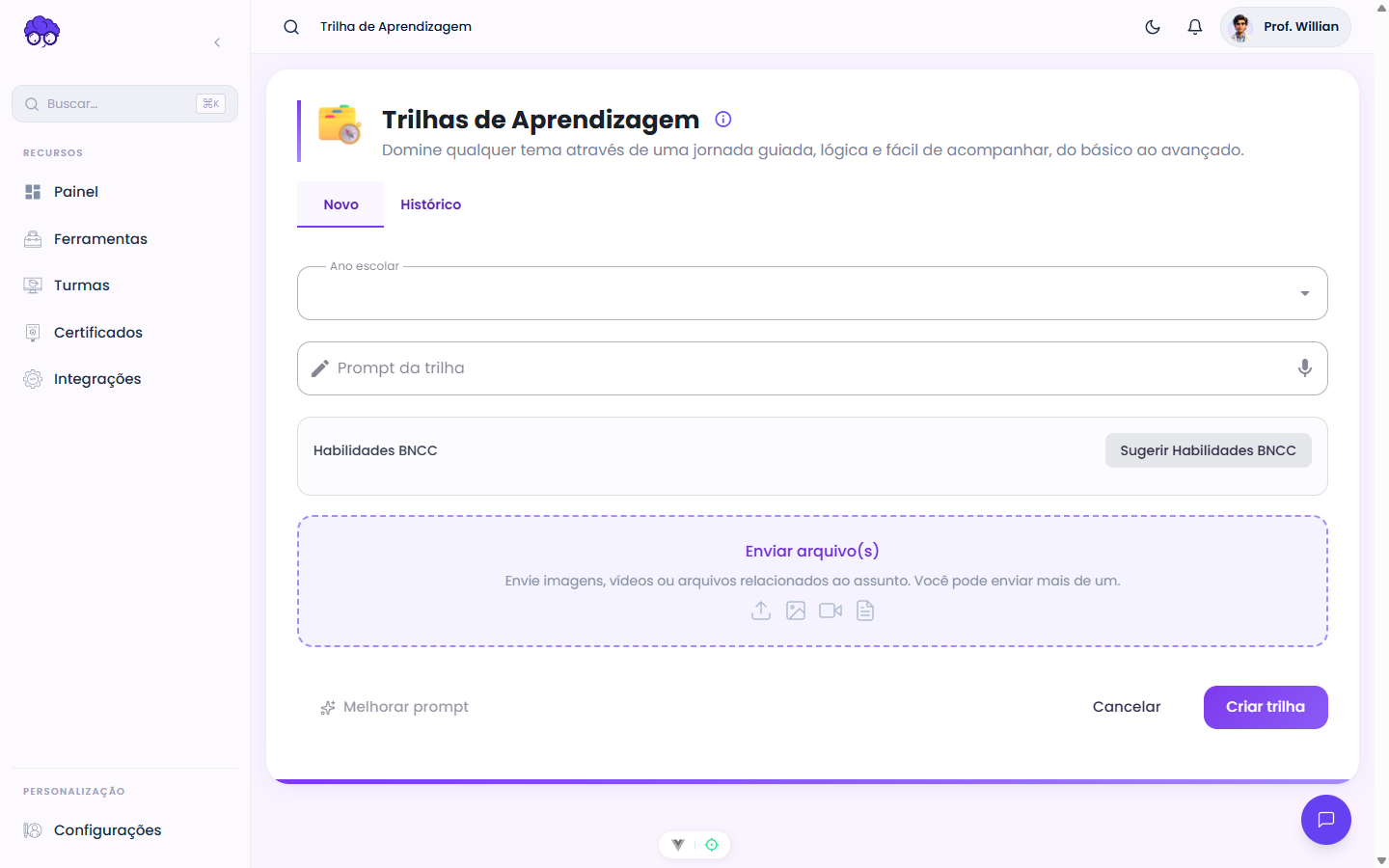Open Integrações in the sidebar
Viewport: 1389px width, 868px height.
coord(124,379)
